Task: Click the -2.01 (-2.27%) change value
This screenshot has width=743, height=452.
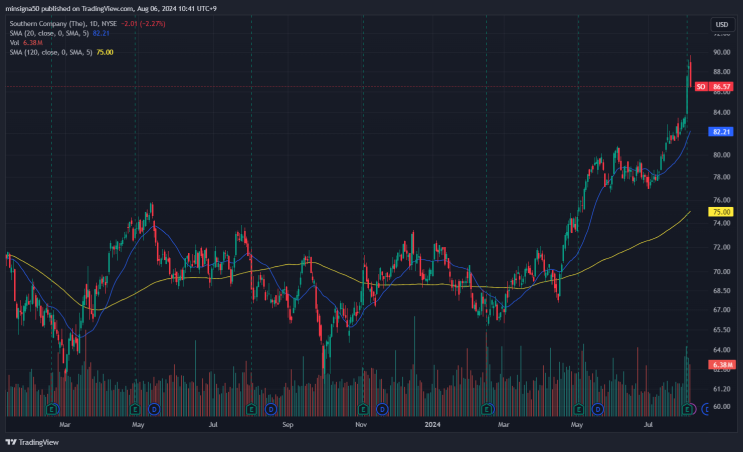Action: click(x=143, y=24)
